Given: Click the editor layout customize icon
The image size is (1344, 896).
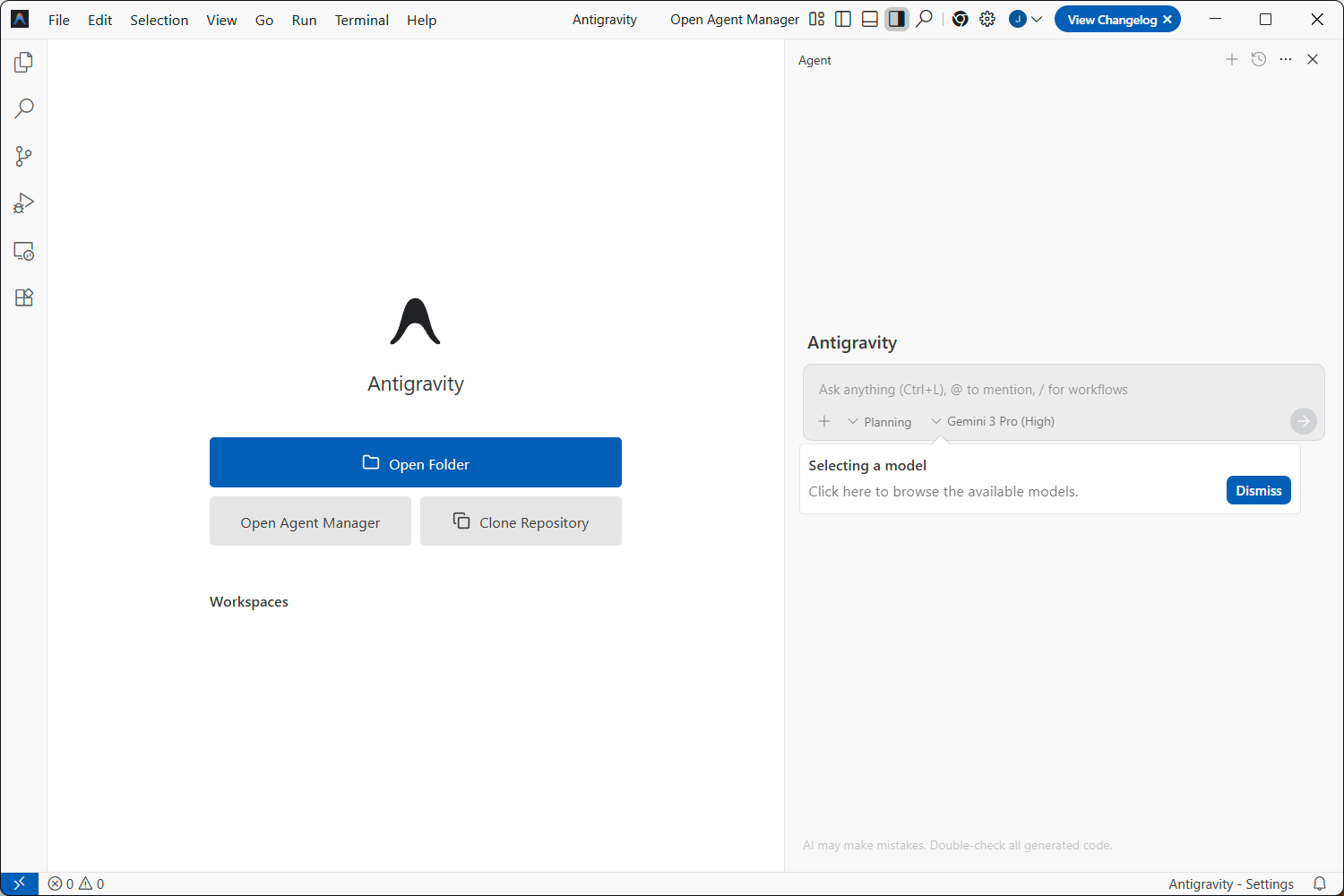Looking at the screenshot, I should click(816, 19).
